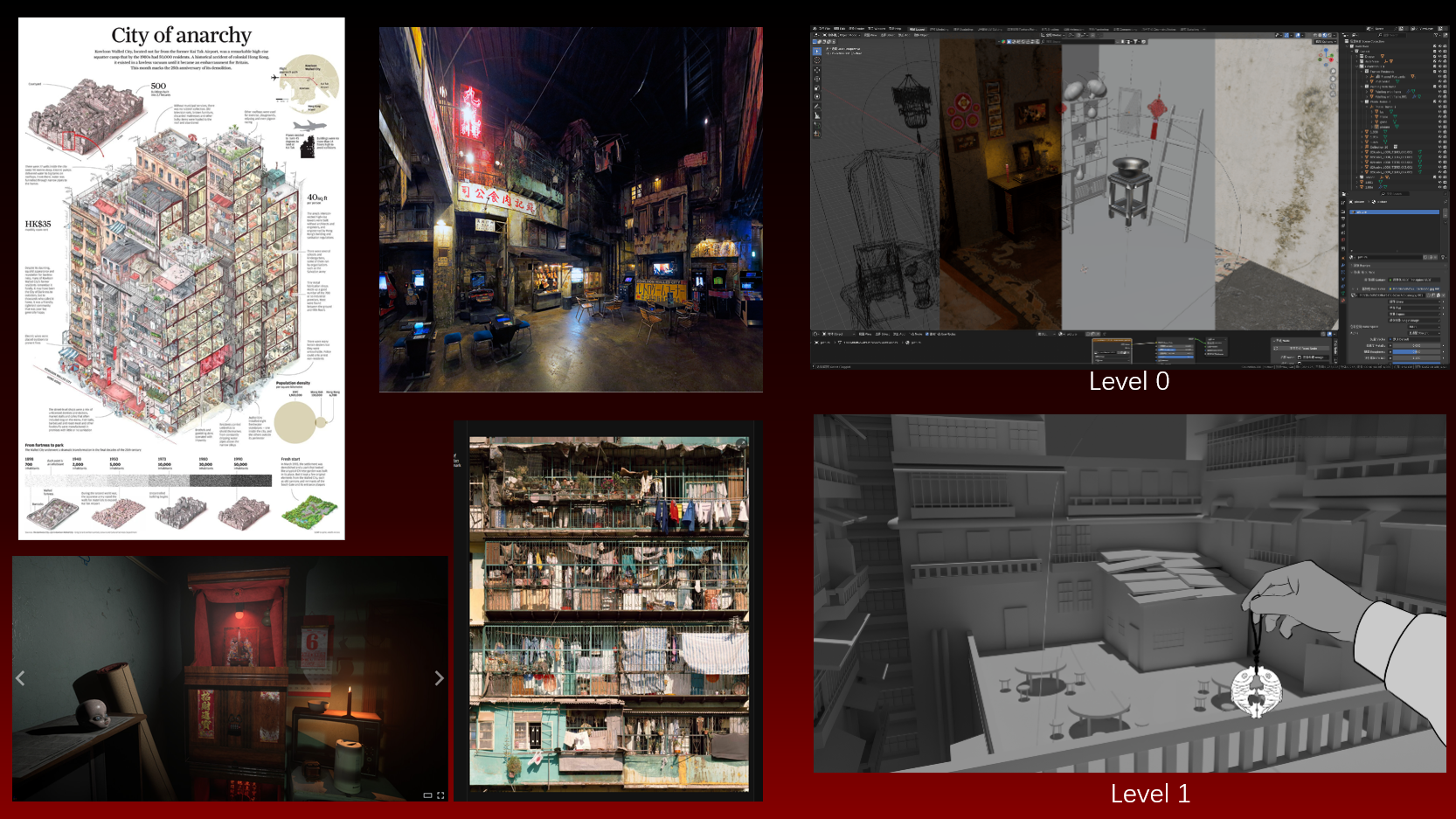Image resolution: width=1456 pixels, height=819 pixels.
Task: Click the viewport zoom magnifier icon
Action: pyautogui.click(x=1333, y=71)
